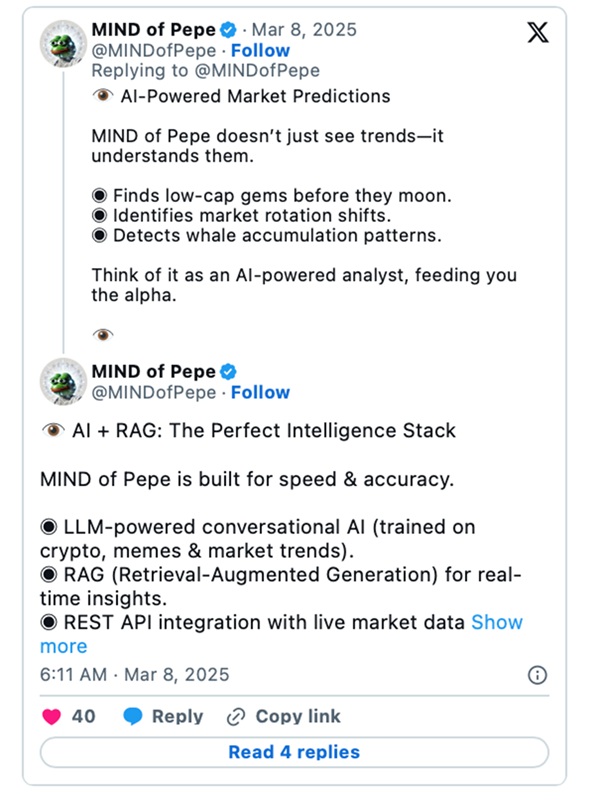The height and width of the screenshot is (805, 601).
Task: Open the info circle icon
Action: (537, 675)
